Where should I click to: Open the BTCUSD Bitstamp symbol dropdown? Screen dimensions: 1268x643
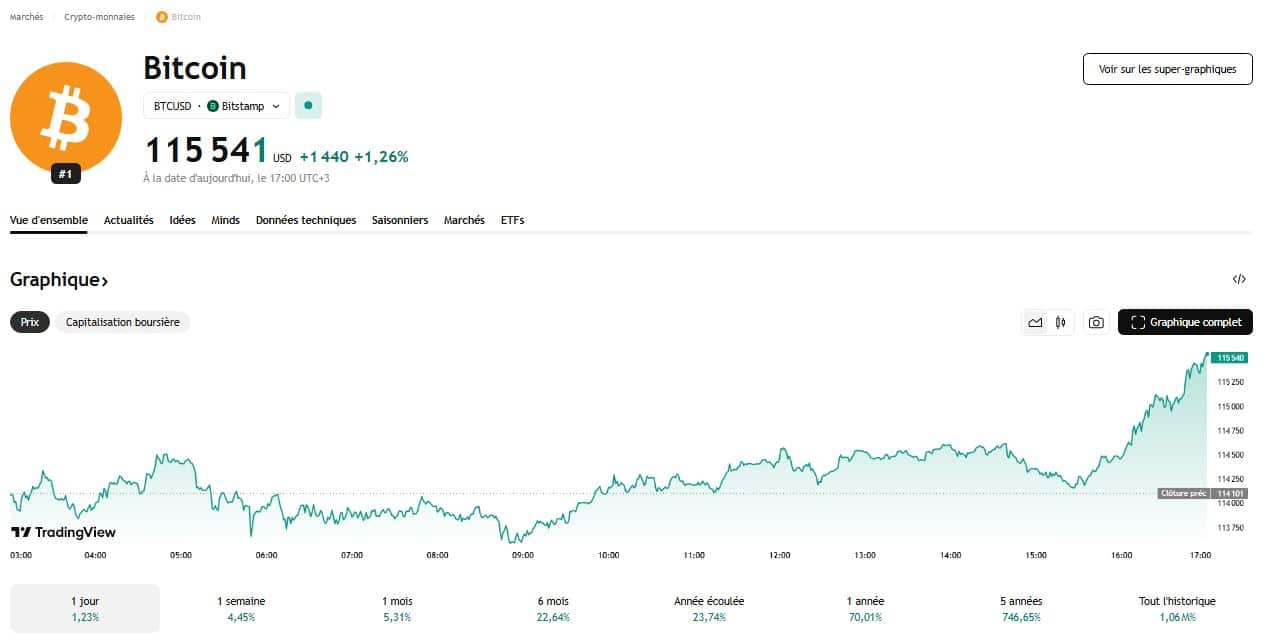coord(216,106)
